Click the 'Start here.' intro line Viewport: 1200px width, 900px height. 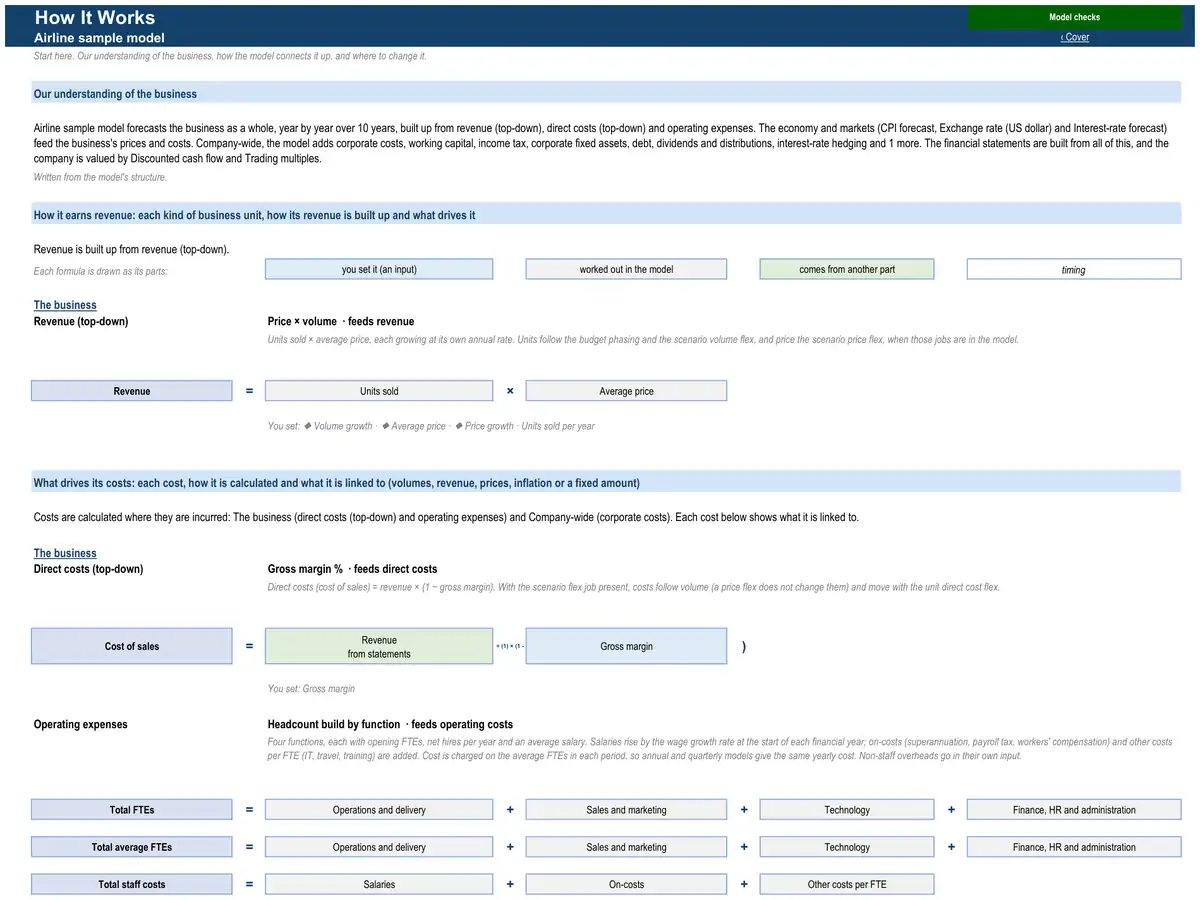click(x=230, y=56)
